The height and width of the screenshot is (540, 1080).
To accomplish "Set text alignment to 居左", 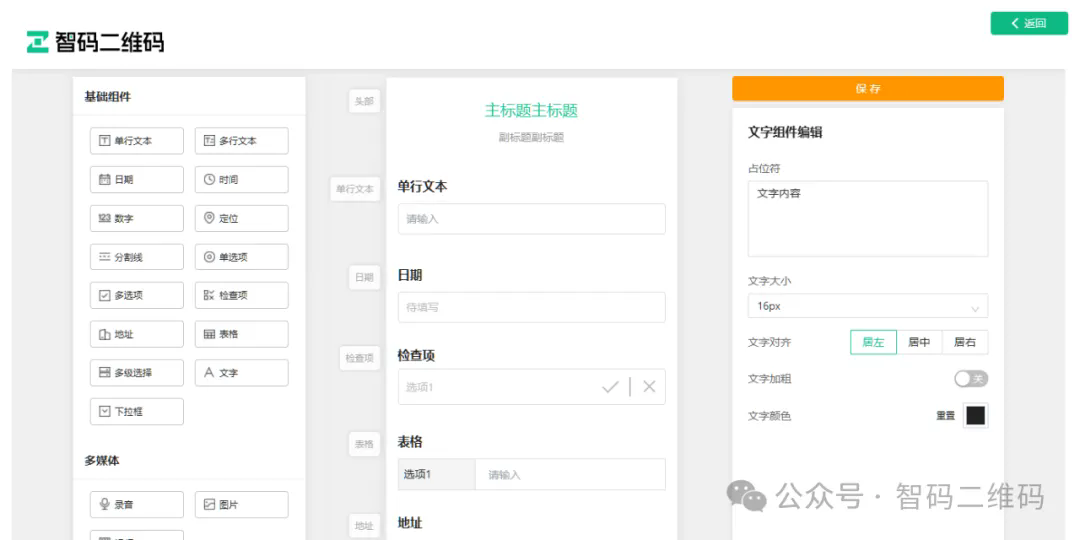I will click(873, 342).
